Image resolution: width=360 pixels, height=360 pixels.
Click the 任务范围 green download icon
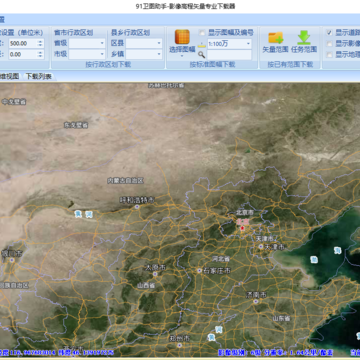(304, 37)
